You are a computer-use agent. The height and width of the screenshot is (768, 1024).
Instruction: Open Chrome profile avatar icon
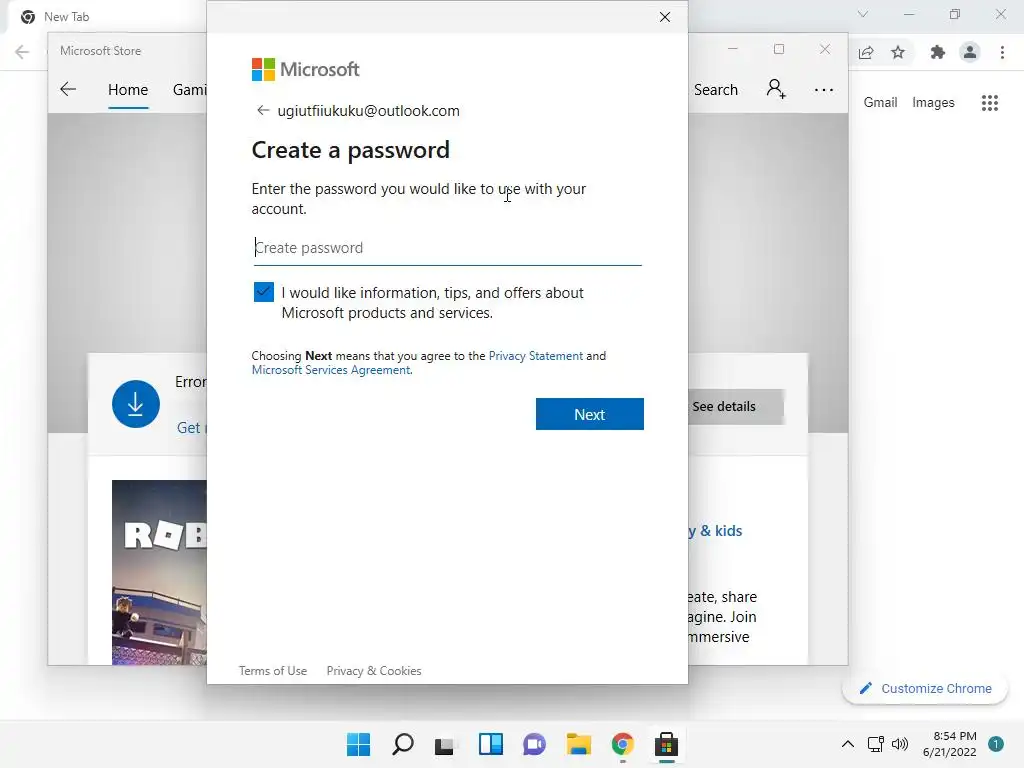point(970,52)
